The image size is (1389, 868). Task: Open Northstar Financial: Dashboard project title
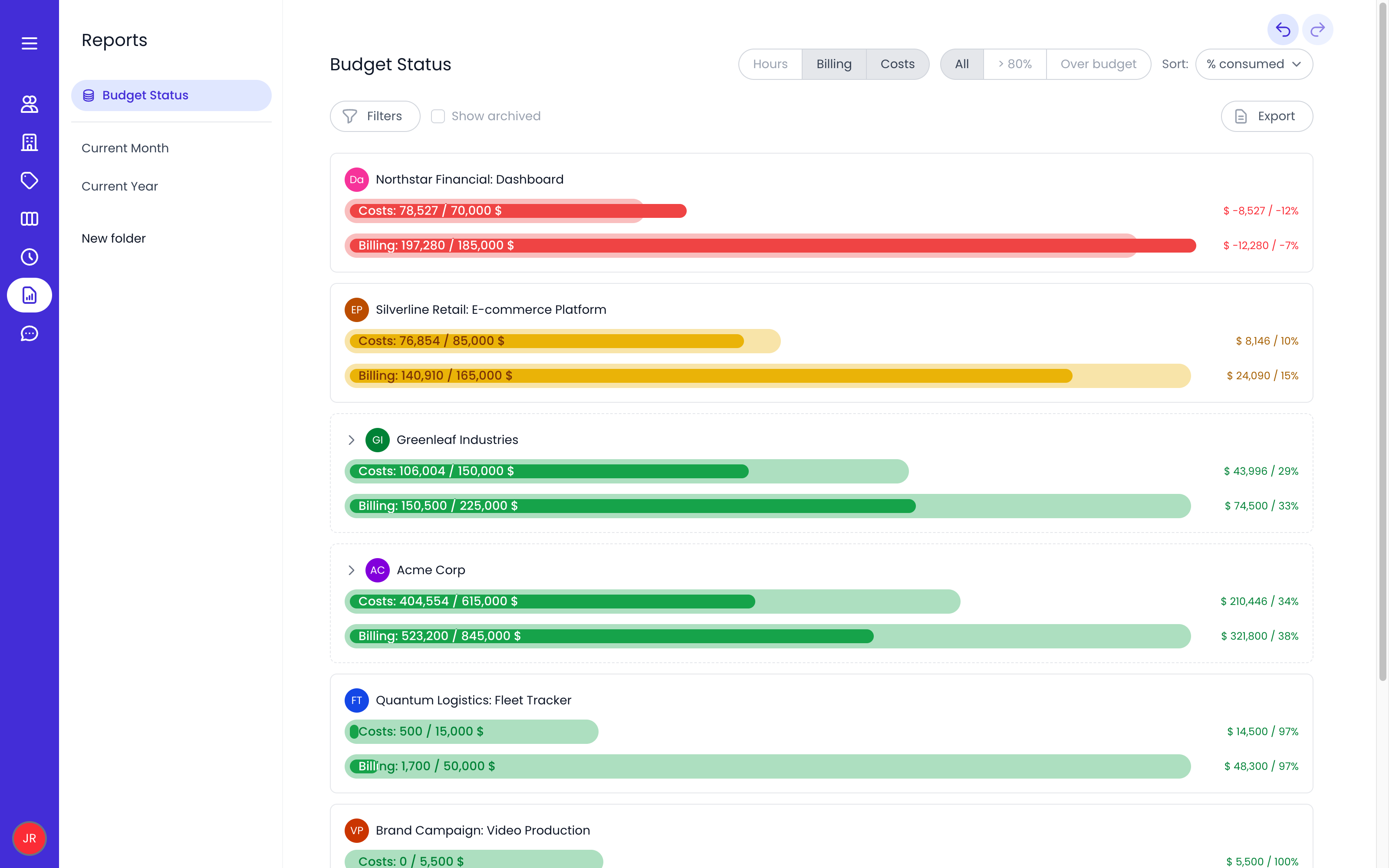(x=470, y=180)
